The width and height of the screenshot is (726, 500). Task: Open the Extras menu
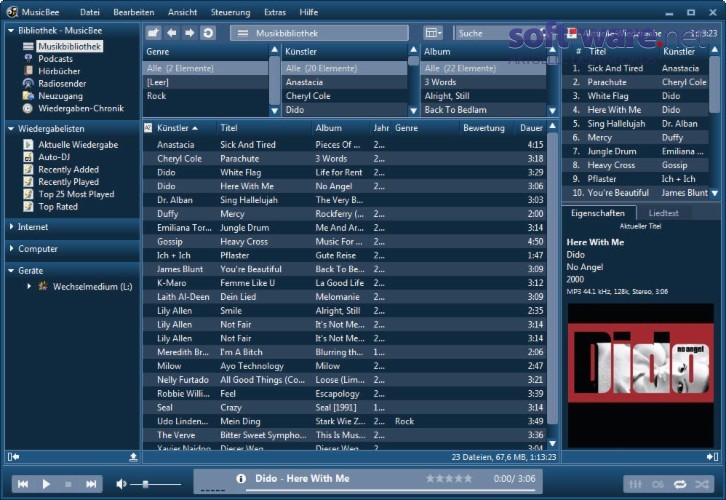pos(275,12)
